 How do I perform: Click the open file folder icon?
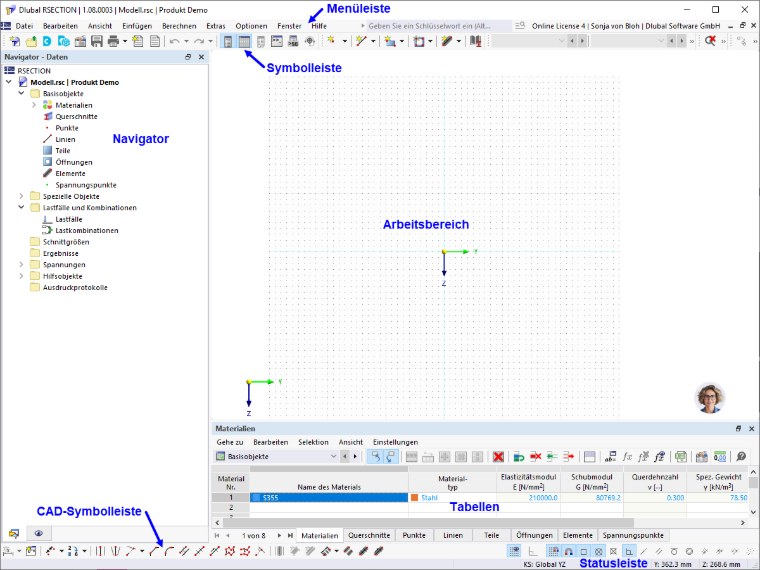click(x=31, y=41)
